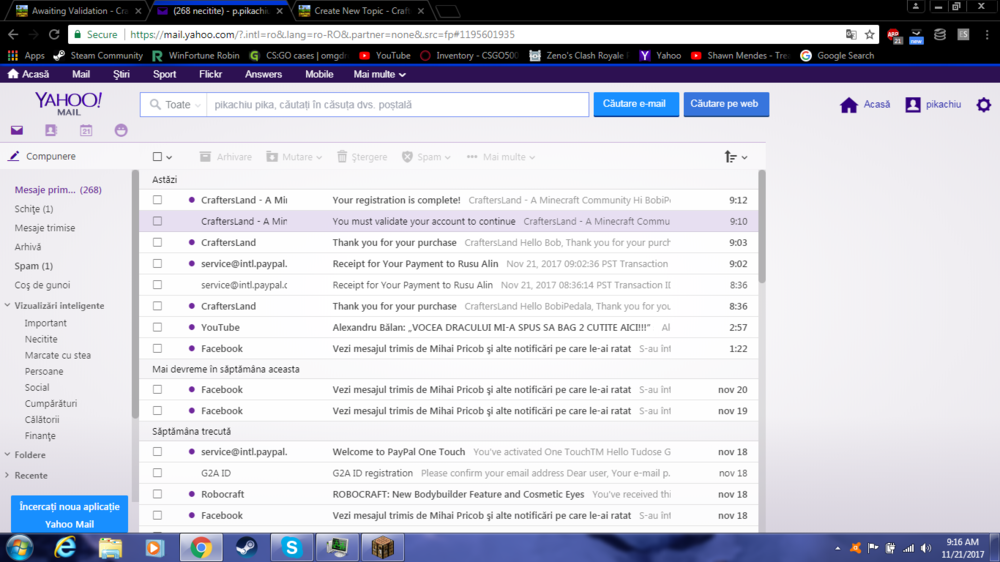Click inside the mail search field
1000x562 pixels.
click(397, 105)
